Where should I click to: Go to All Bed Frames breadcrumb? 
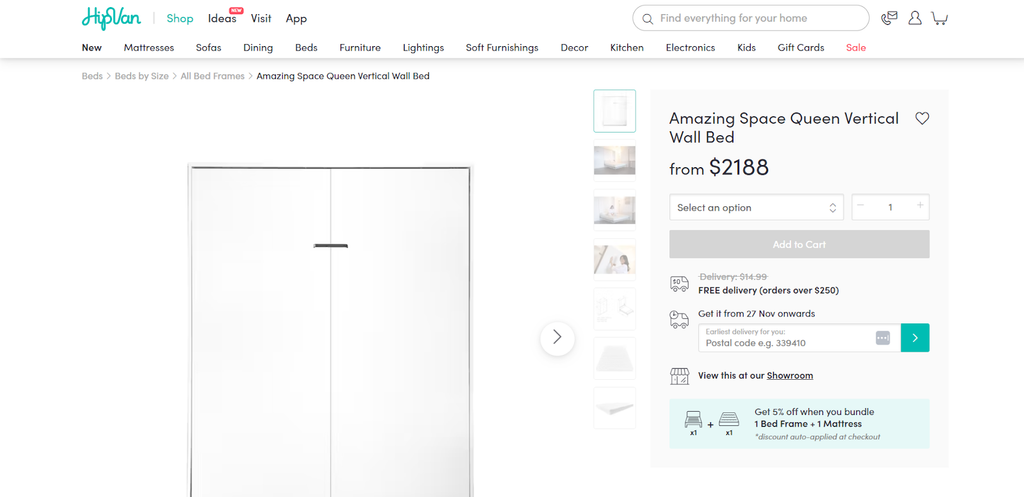click(212, 76)
